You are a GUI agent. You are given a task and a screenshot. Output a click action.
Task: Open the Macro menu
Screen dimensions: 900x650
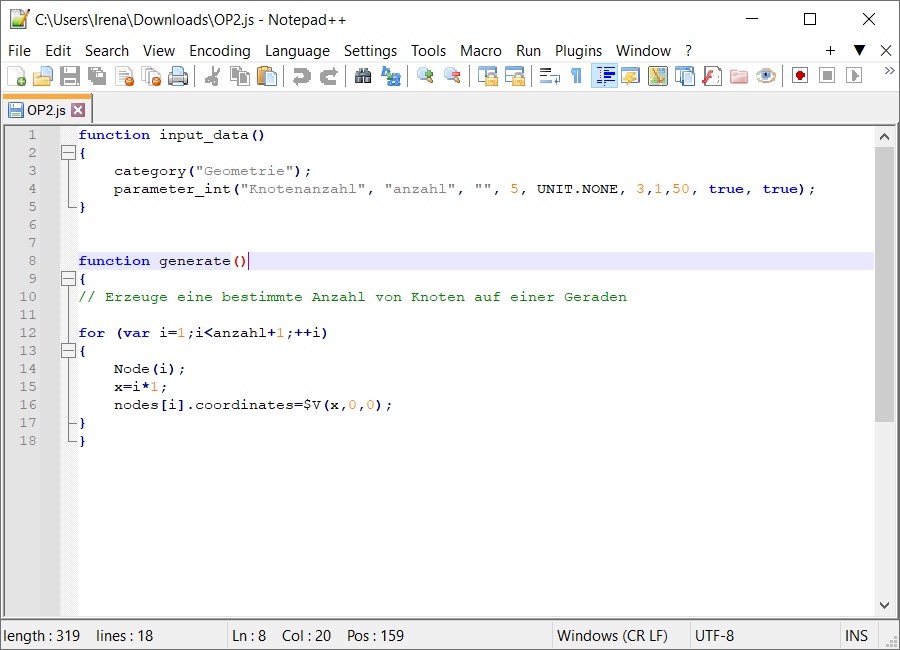(x=481, y=51)
